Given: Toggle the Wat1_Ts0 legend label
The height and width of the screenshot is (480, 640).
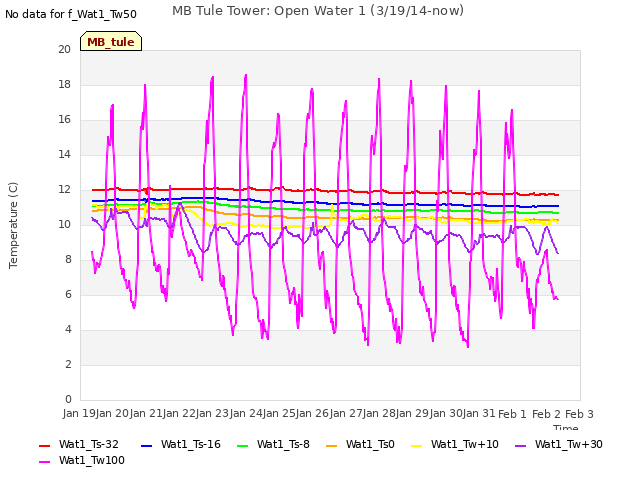Looking at the screenshot, I should (370, 444).
